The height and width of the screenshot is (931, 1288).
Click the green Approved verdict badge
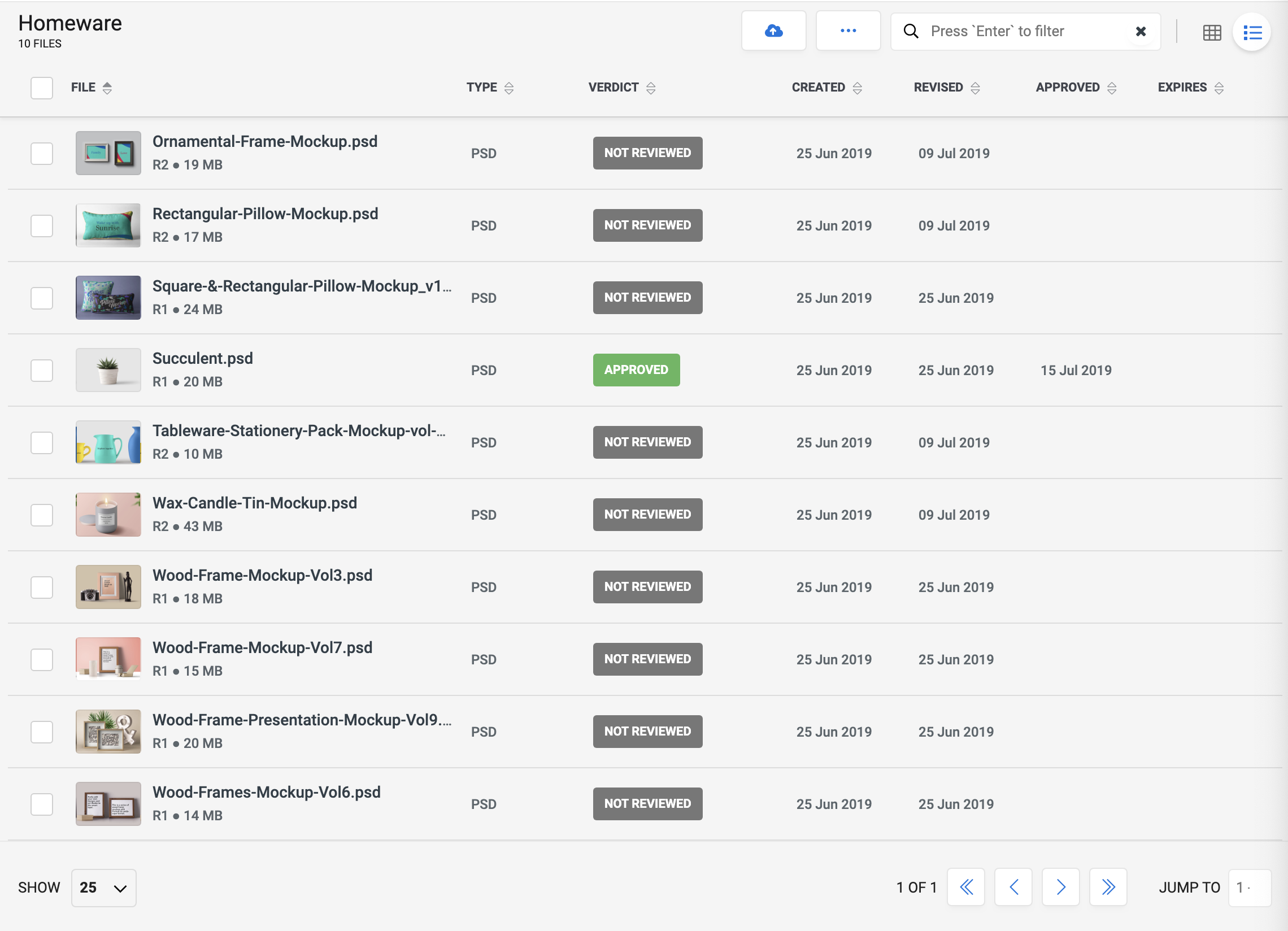(636, 370)
